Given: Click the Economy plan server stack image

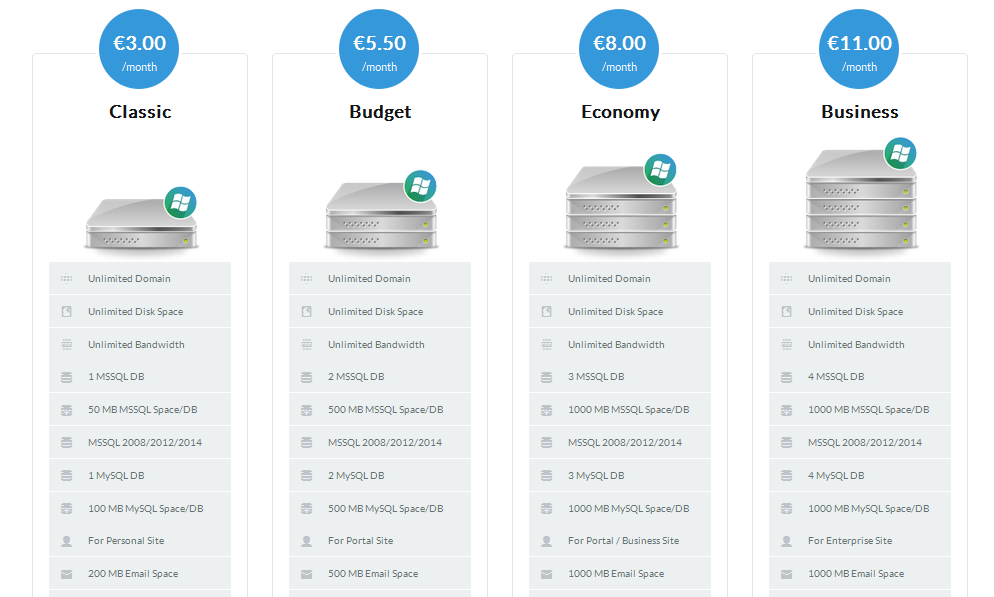Looking at the screenshot, I should [x=621, y=202].
